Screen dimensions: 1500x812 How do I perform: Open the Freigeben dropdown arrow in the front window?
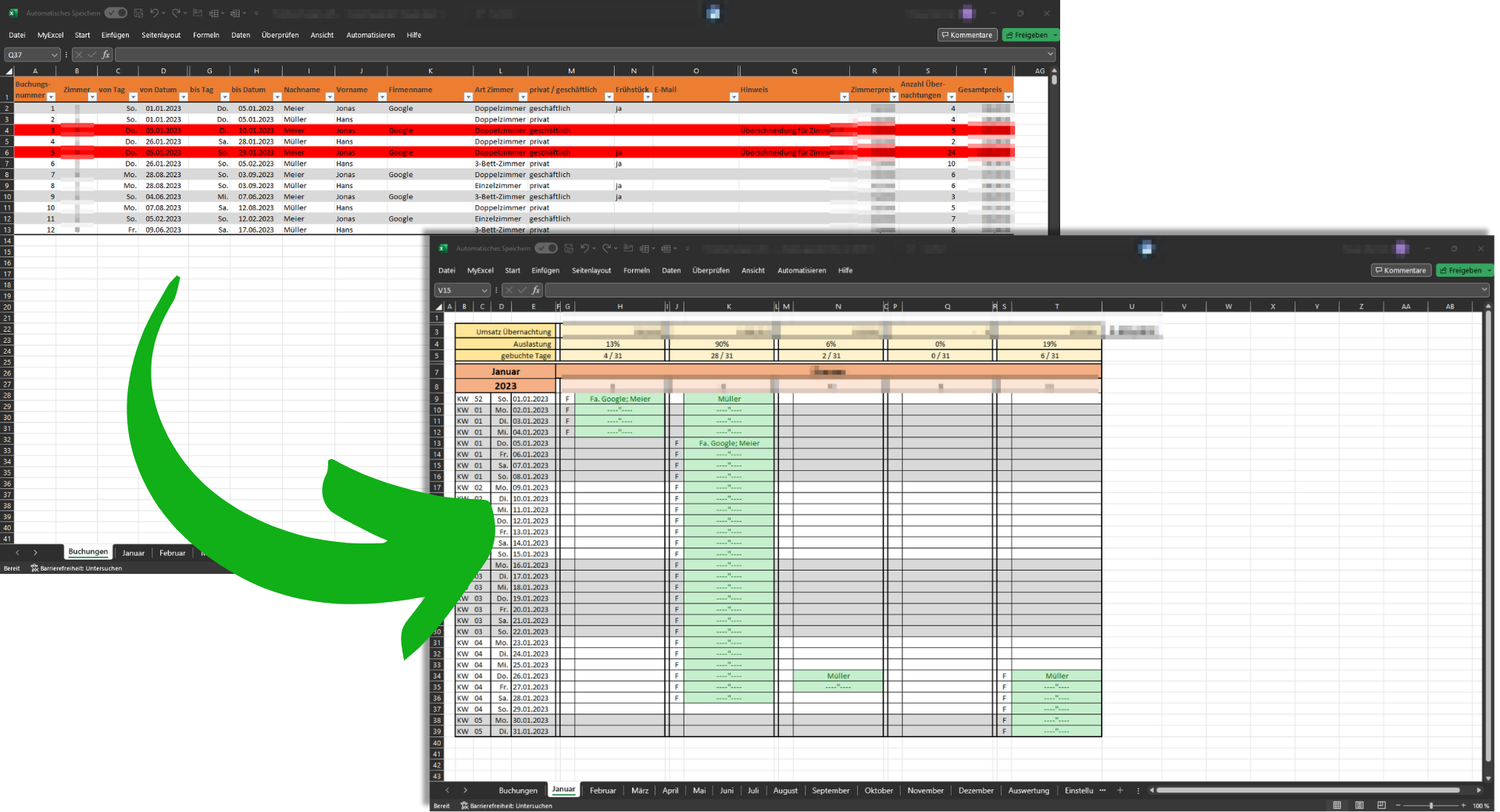point(1489,270)
